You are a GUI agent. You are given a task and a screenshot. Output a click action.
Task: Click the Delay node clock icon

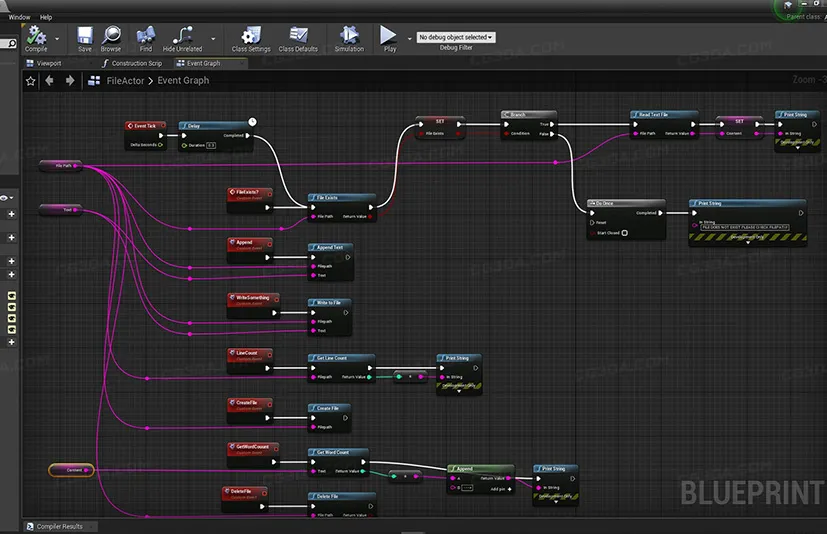point(252,122)
